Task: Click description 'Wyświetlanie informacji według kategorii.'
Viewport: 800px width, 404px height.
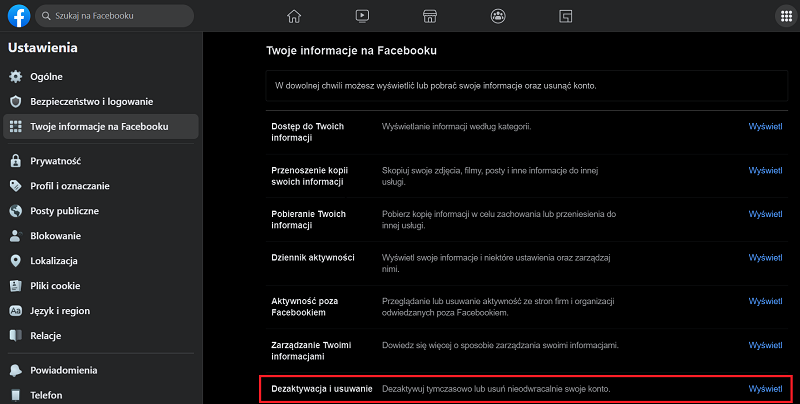Action: coord(457,127)
